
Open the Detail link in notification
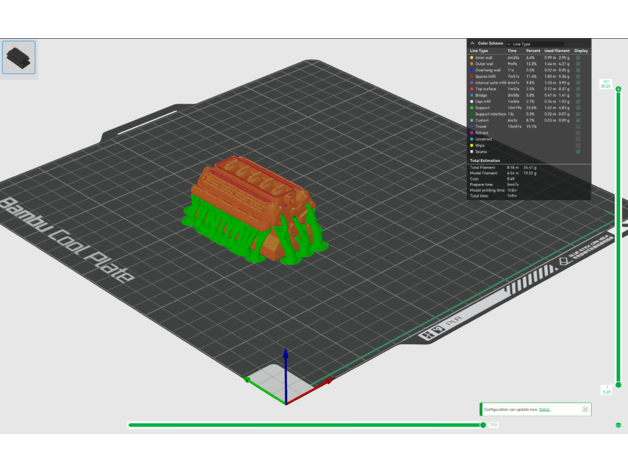545,409
